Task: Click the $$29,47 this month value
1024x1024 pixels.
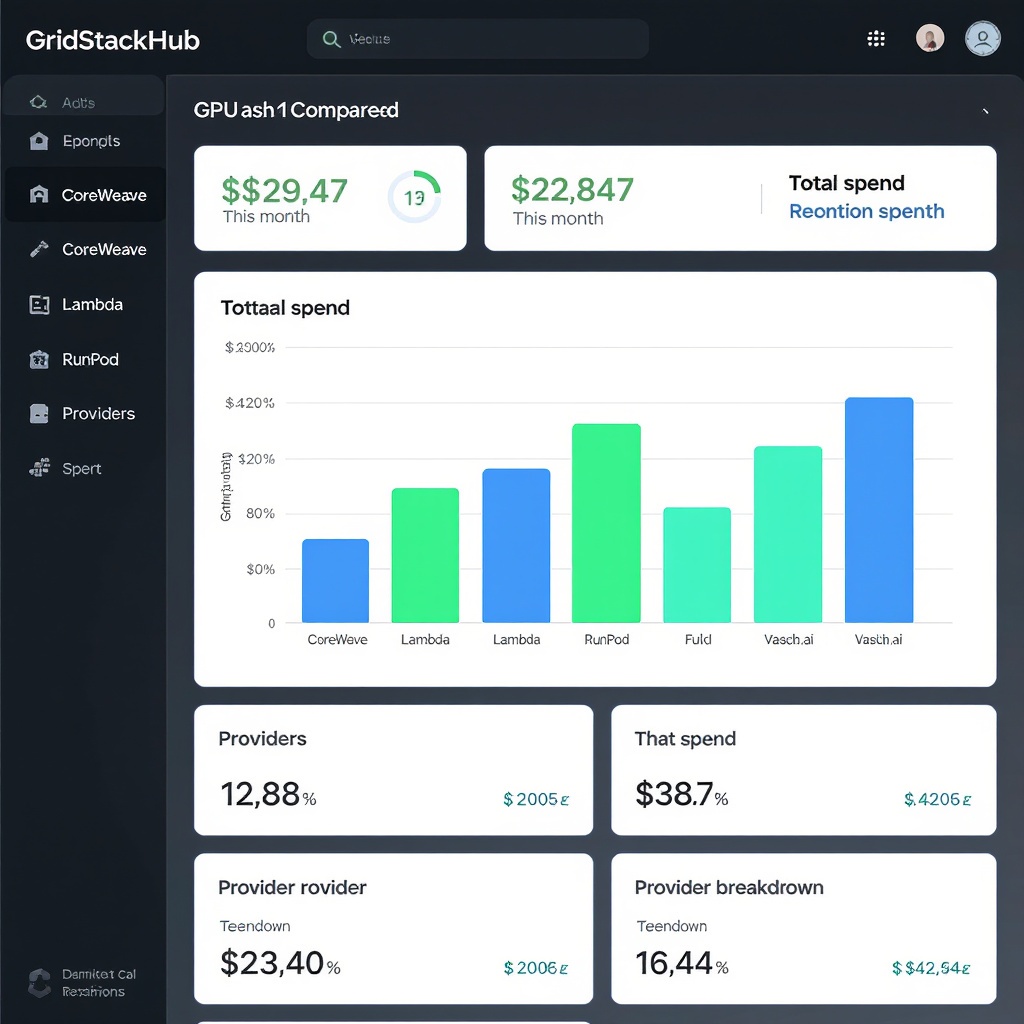Action: (x=284, y=190)
